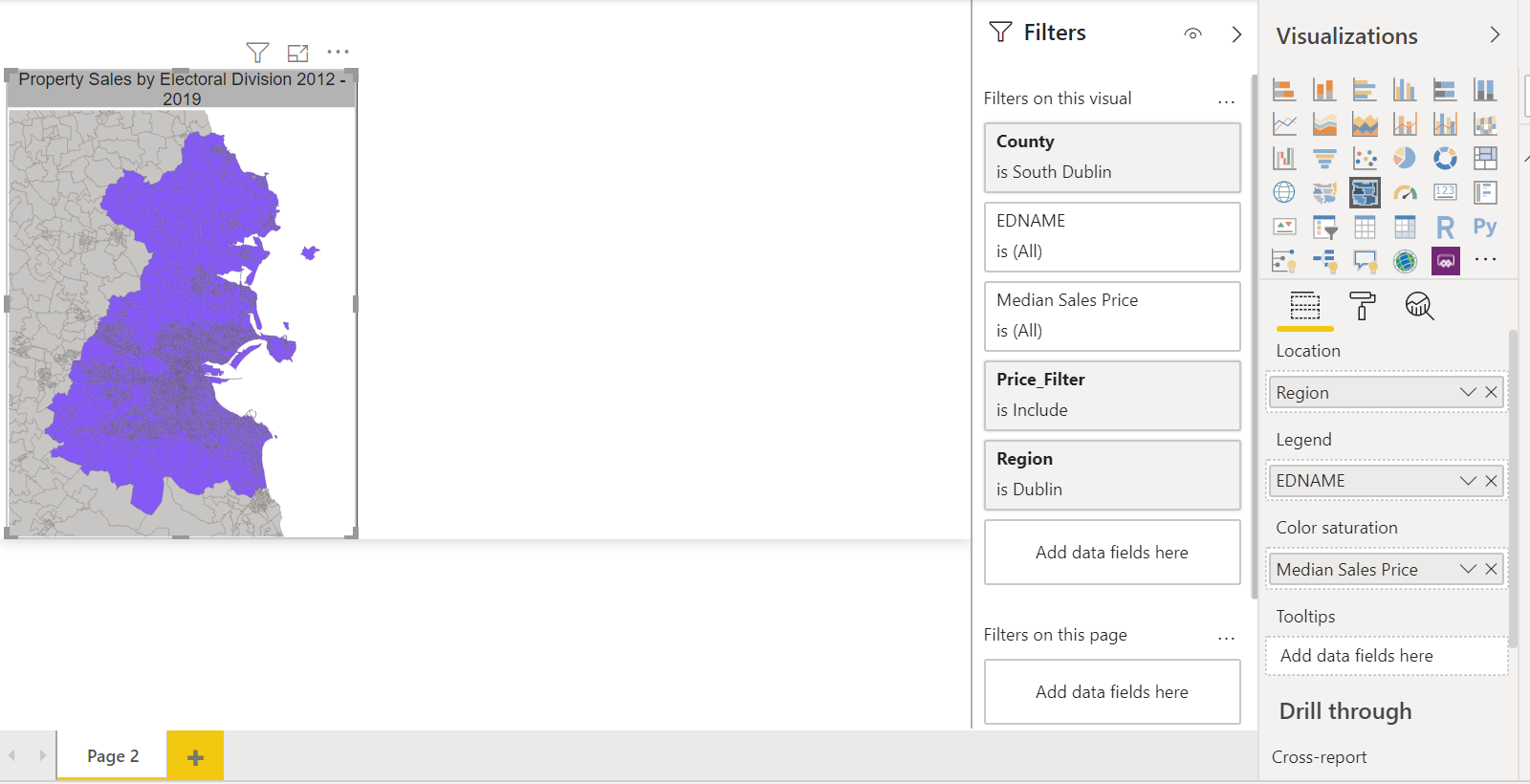1530x784 pixels.
Task: Select the matrix visual
Action: coord(1405,227)
